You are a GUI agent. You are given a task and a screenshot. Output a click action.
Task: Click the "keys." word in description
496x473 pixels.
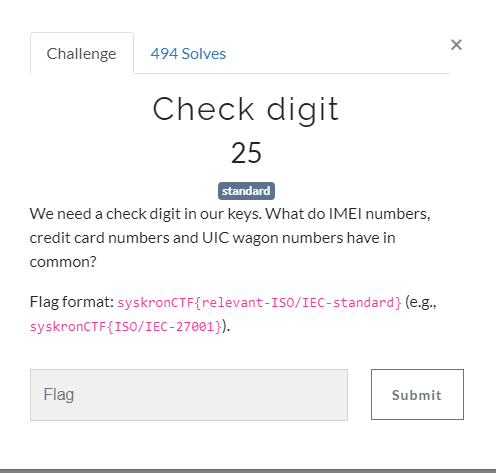[245, 214]
